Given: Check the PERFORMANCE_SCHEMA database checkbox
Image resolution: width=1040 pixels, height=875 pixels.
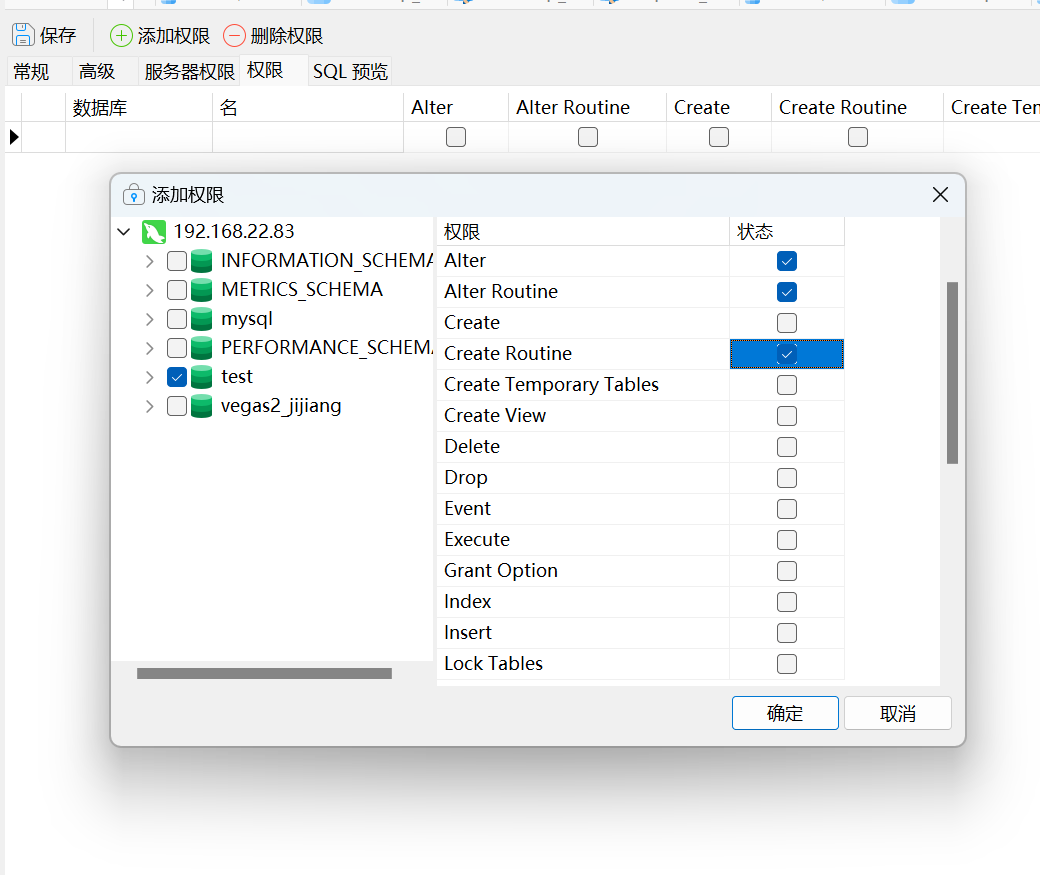Looking at the screenshot, I should [177, 348].
